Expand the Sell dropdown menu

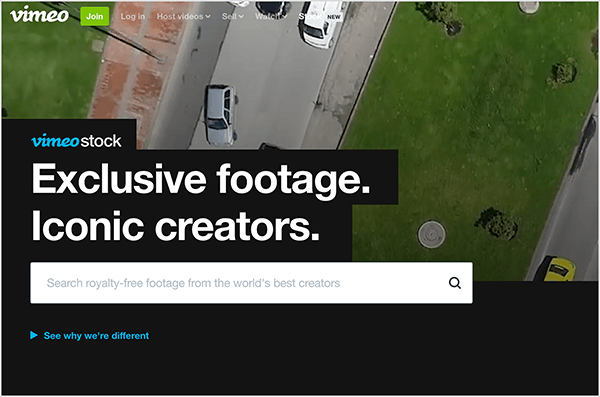233,16
